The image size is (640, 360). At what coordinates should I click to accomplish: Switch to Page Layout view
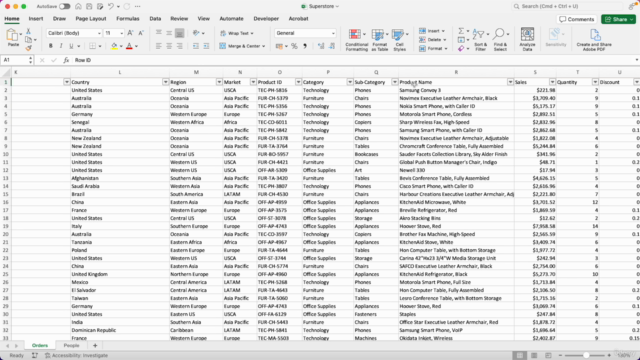click(x=534, y=356)
